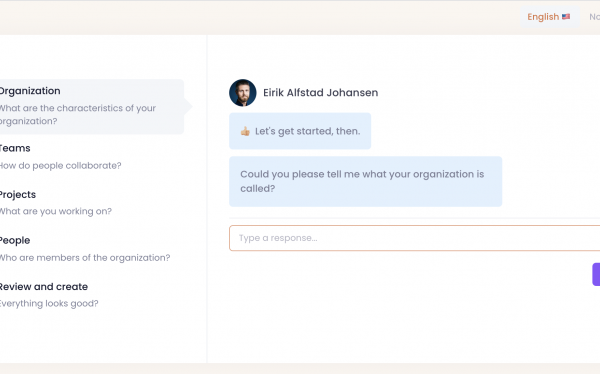
Task: Click the partially visible language option beside English
Action: [594, 17]
